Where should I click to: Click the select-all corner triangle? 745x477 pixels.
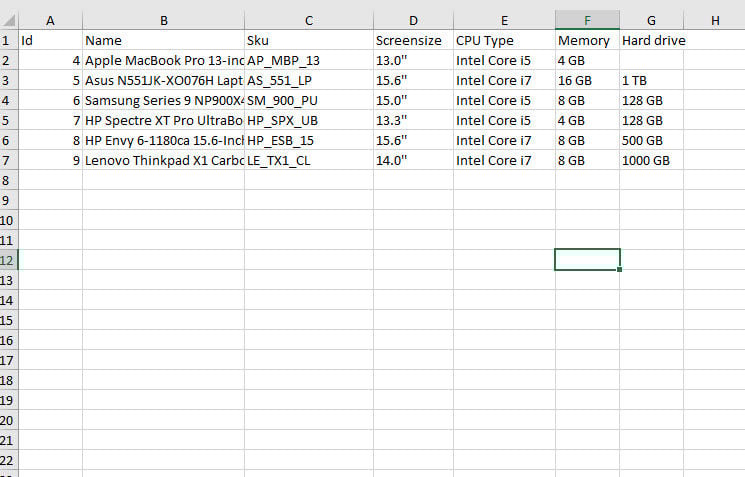9,20
